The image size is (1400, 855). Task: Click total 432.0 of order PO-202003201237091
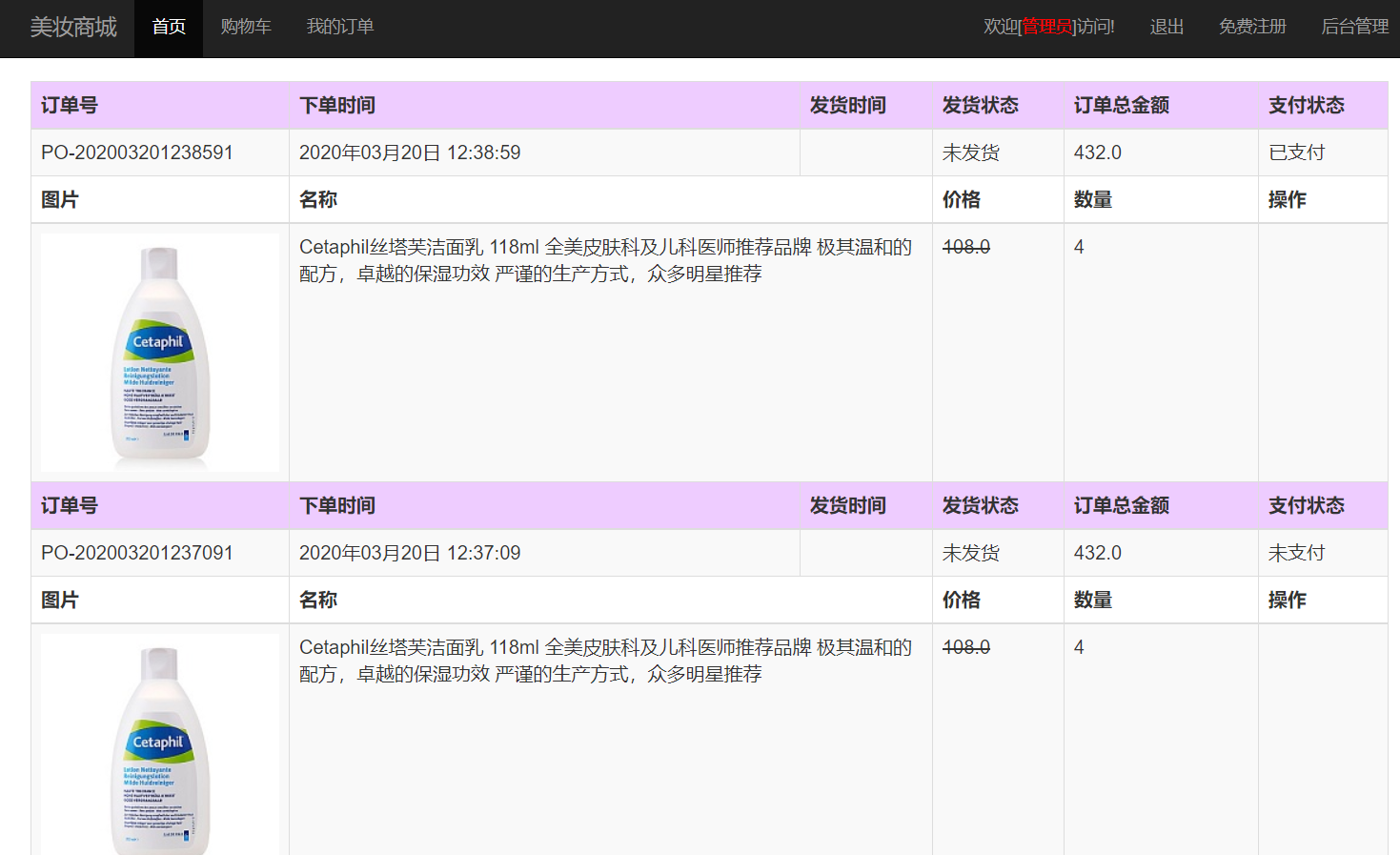[1098, 553]
